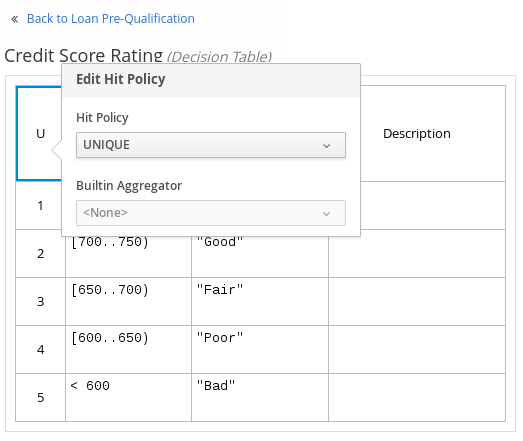
Task: Click the Credit Score Rating title
Action: point(84,55)
